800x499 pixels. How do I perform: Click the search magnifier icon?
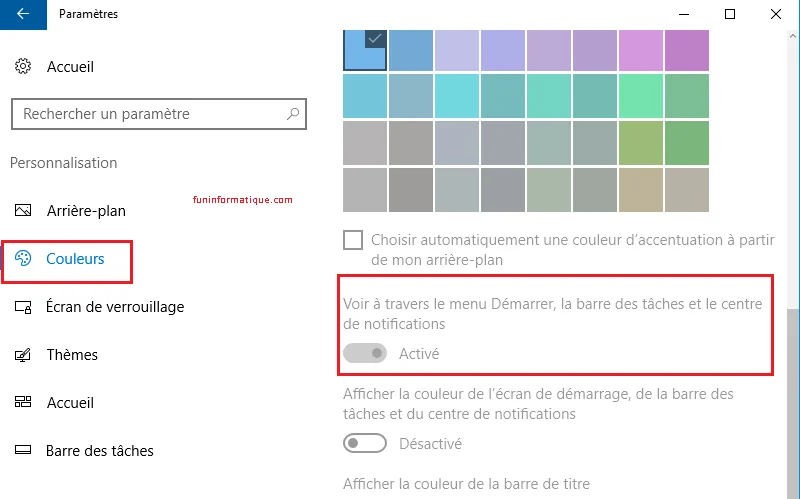tap(293, 114)
